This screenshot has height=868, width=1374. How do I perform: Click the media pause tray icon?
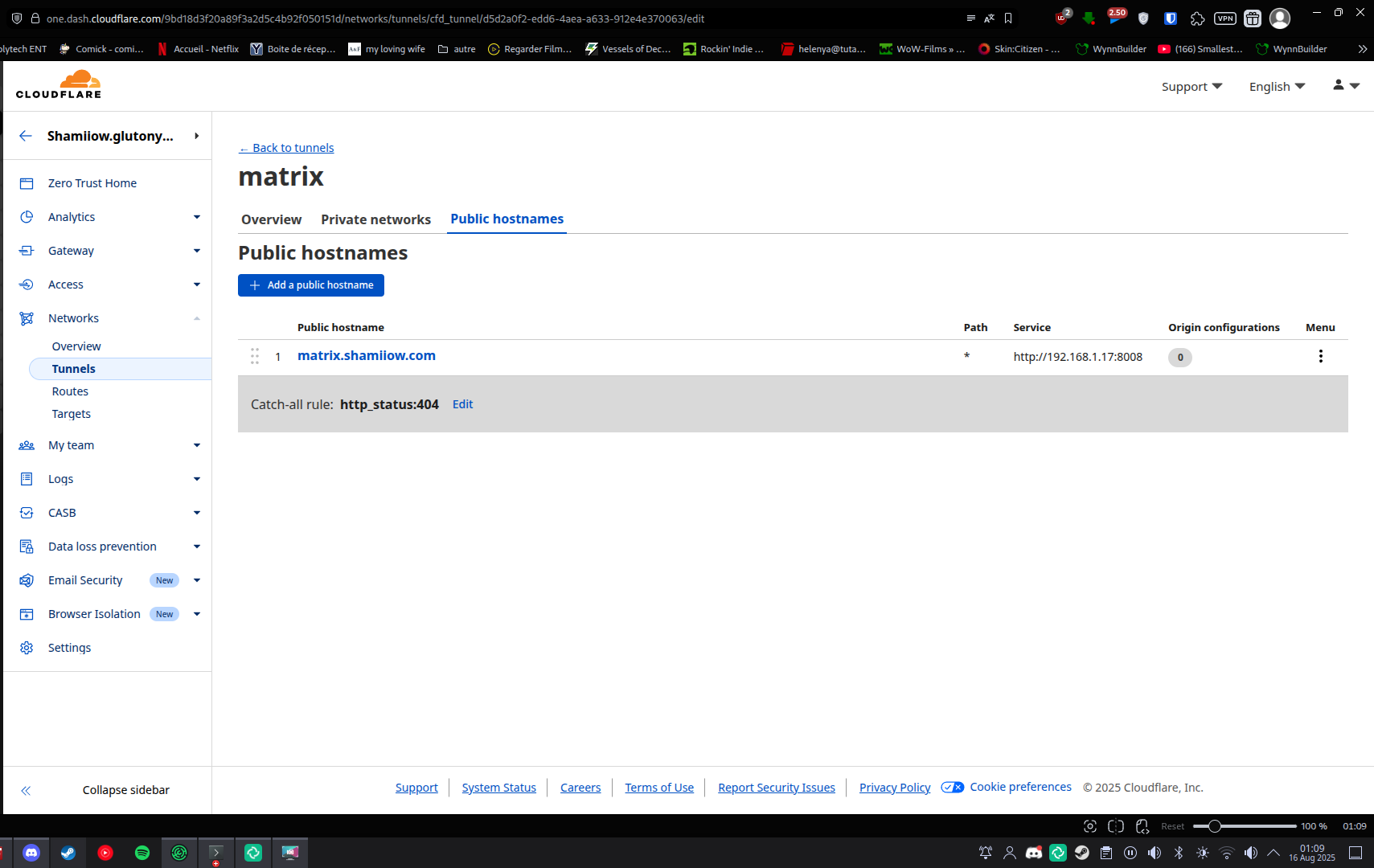1130,853
